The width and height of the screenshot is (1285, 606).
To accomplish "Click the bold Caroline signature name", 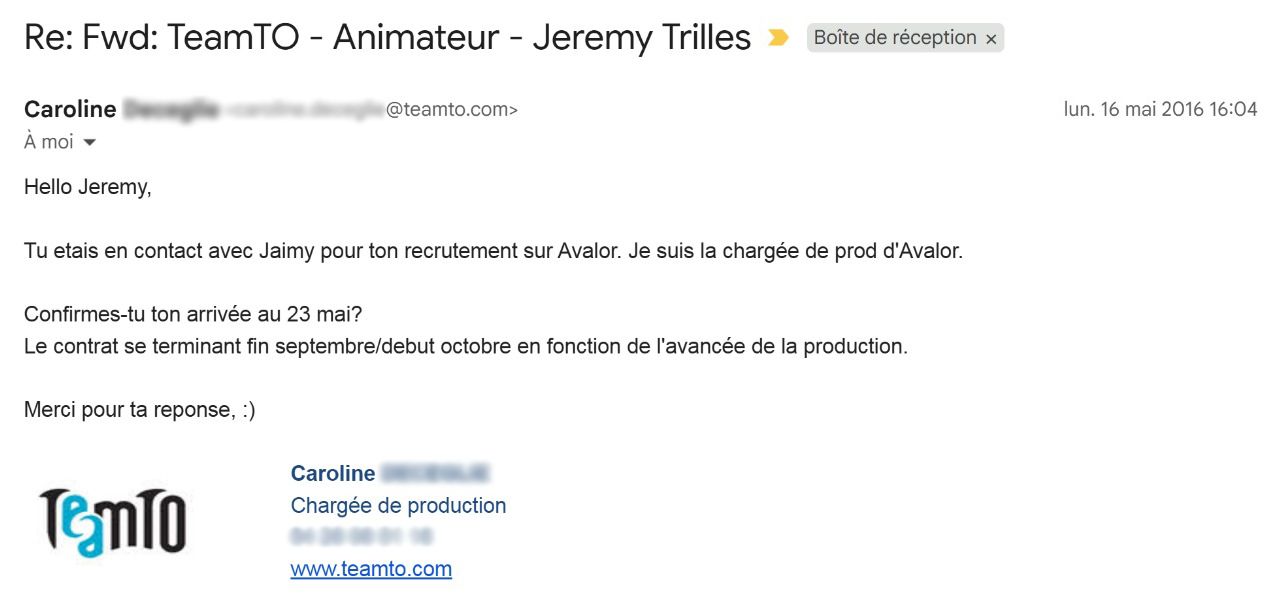I will pos(333,474).
